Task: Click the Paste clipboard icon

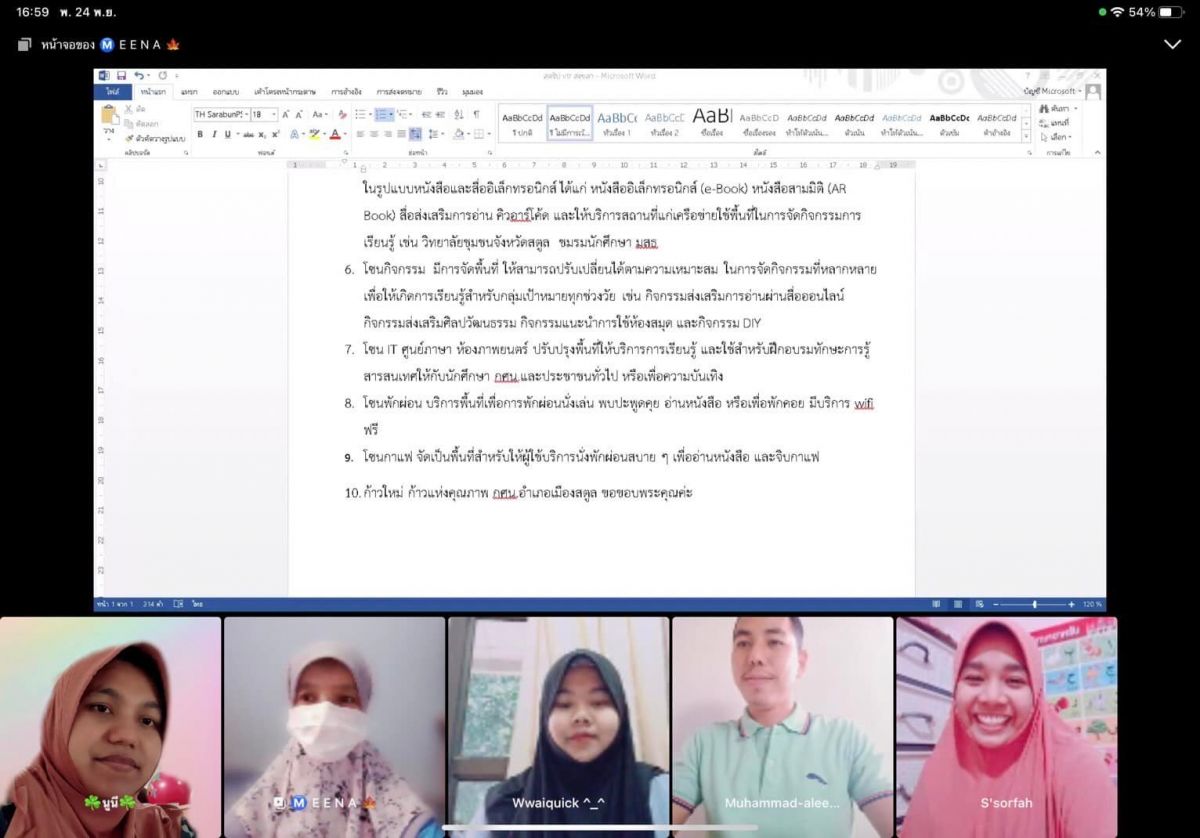Action: point(109,119)
